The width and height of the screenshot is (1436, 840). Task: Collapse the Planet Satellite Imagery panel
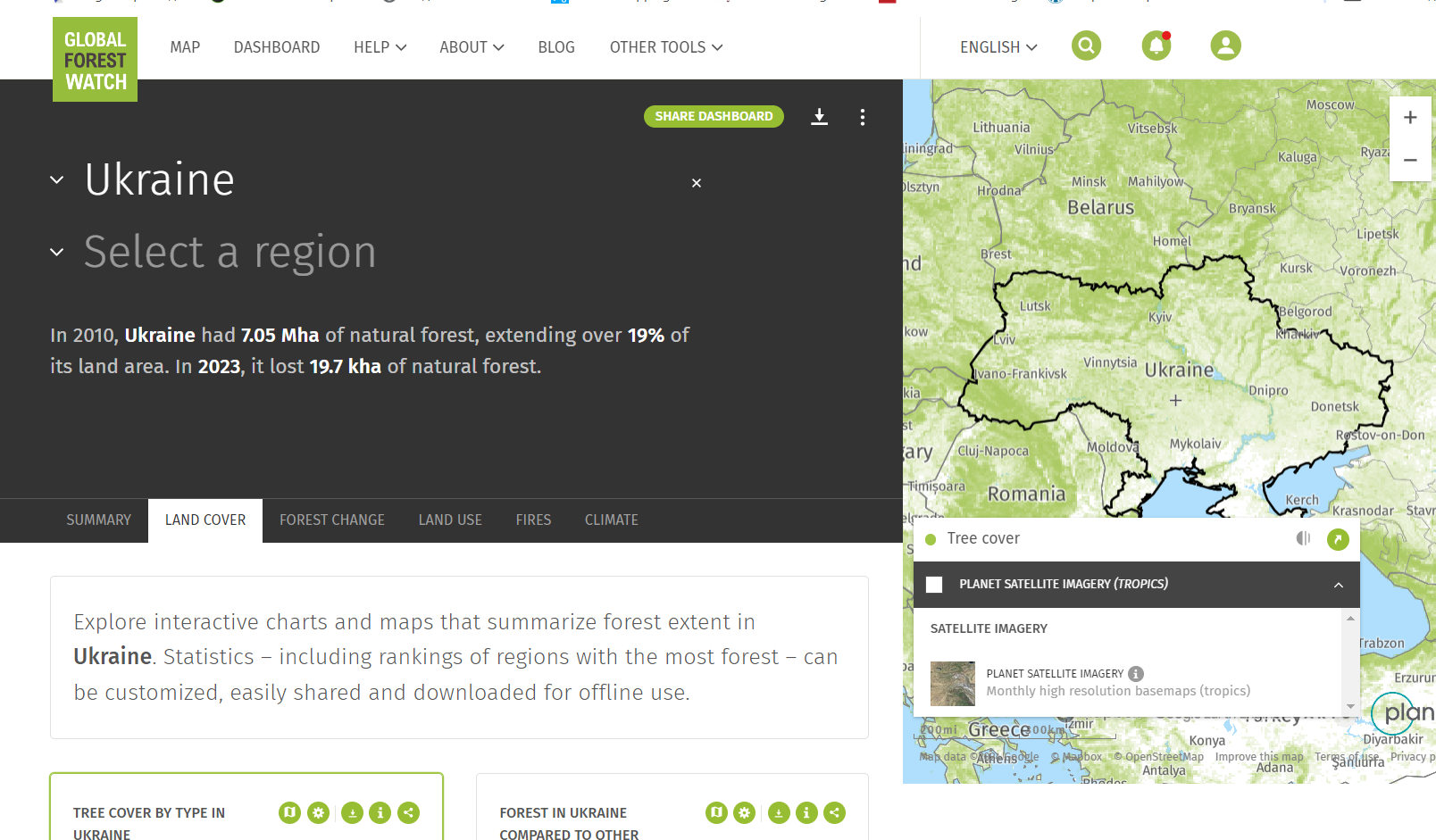1339,585
